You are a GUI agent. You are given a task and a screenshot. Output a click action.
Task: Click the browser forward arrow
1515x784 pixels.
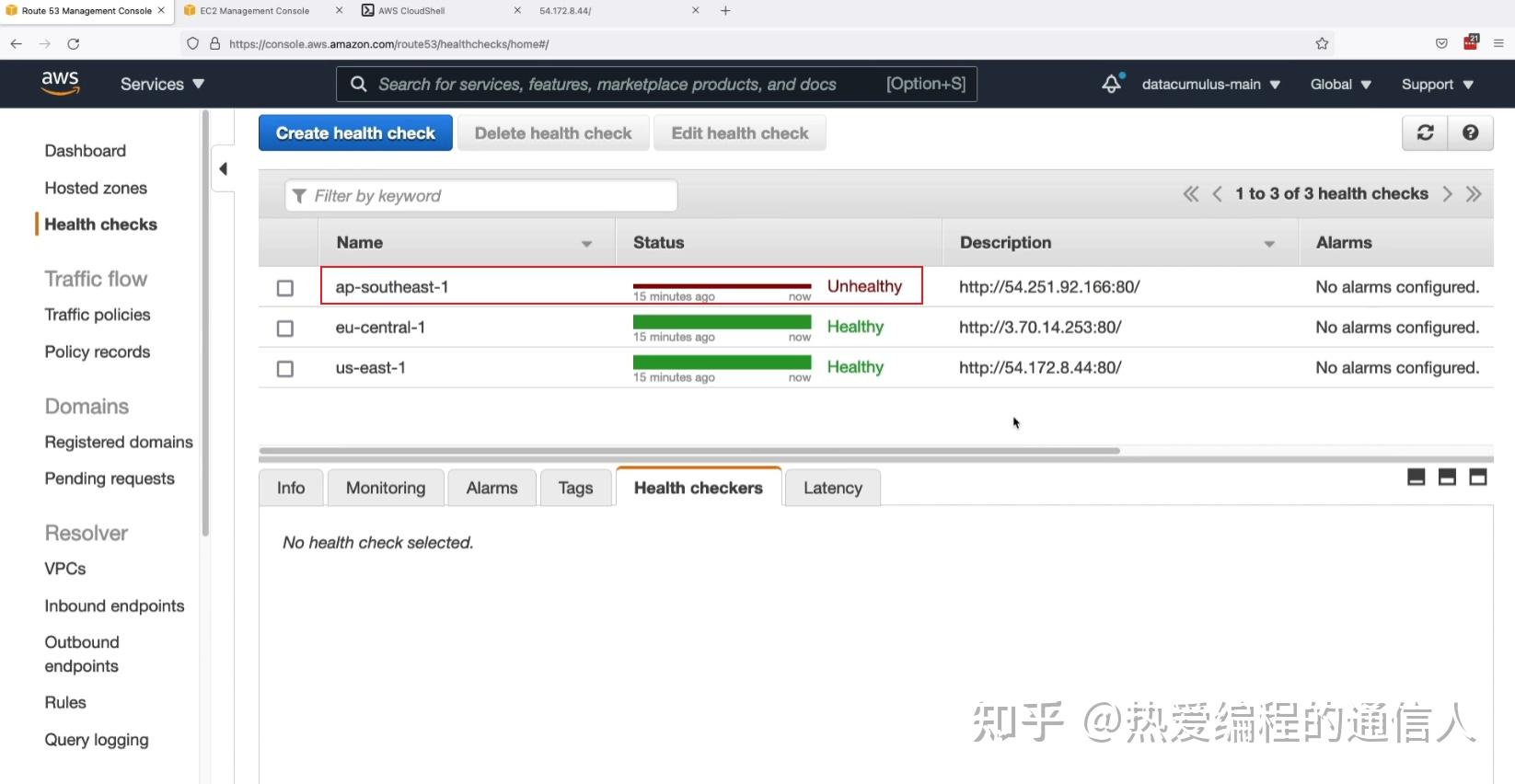click(x=44, y=43)
